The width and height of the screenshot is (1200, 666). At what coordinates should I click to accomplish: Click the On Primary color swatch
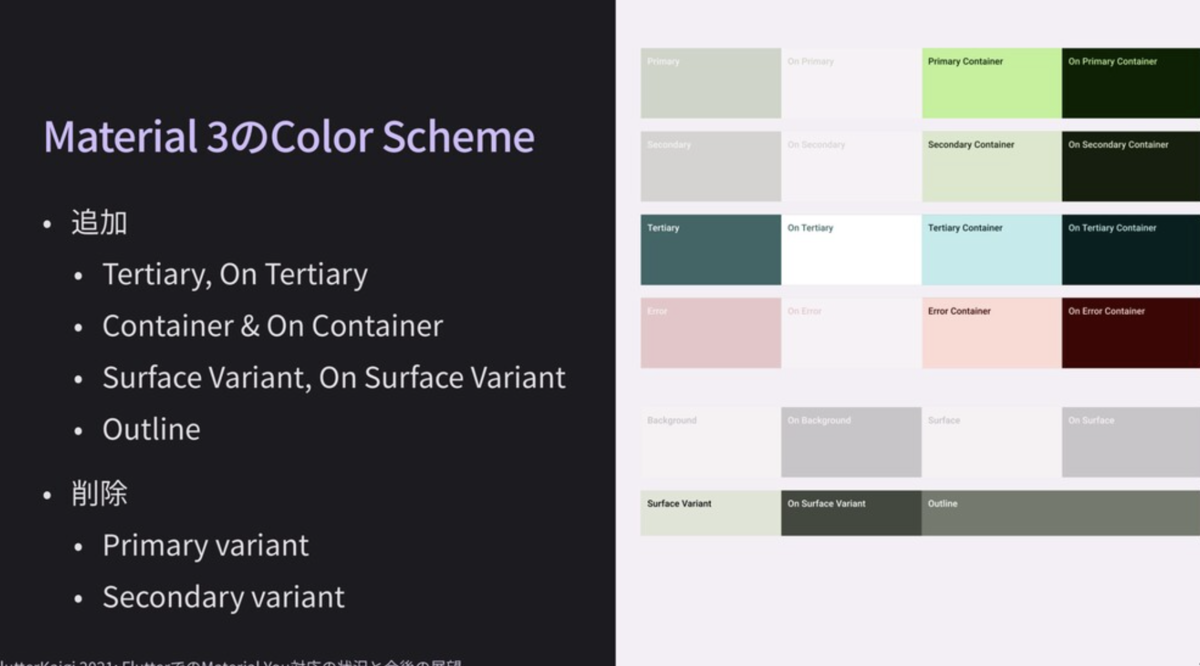click(x=851, y=83)
